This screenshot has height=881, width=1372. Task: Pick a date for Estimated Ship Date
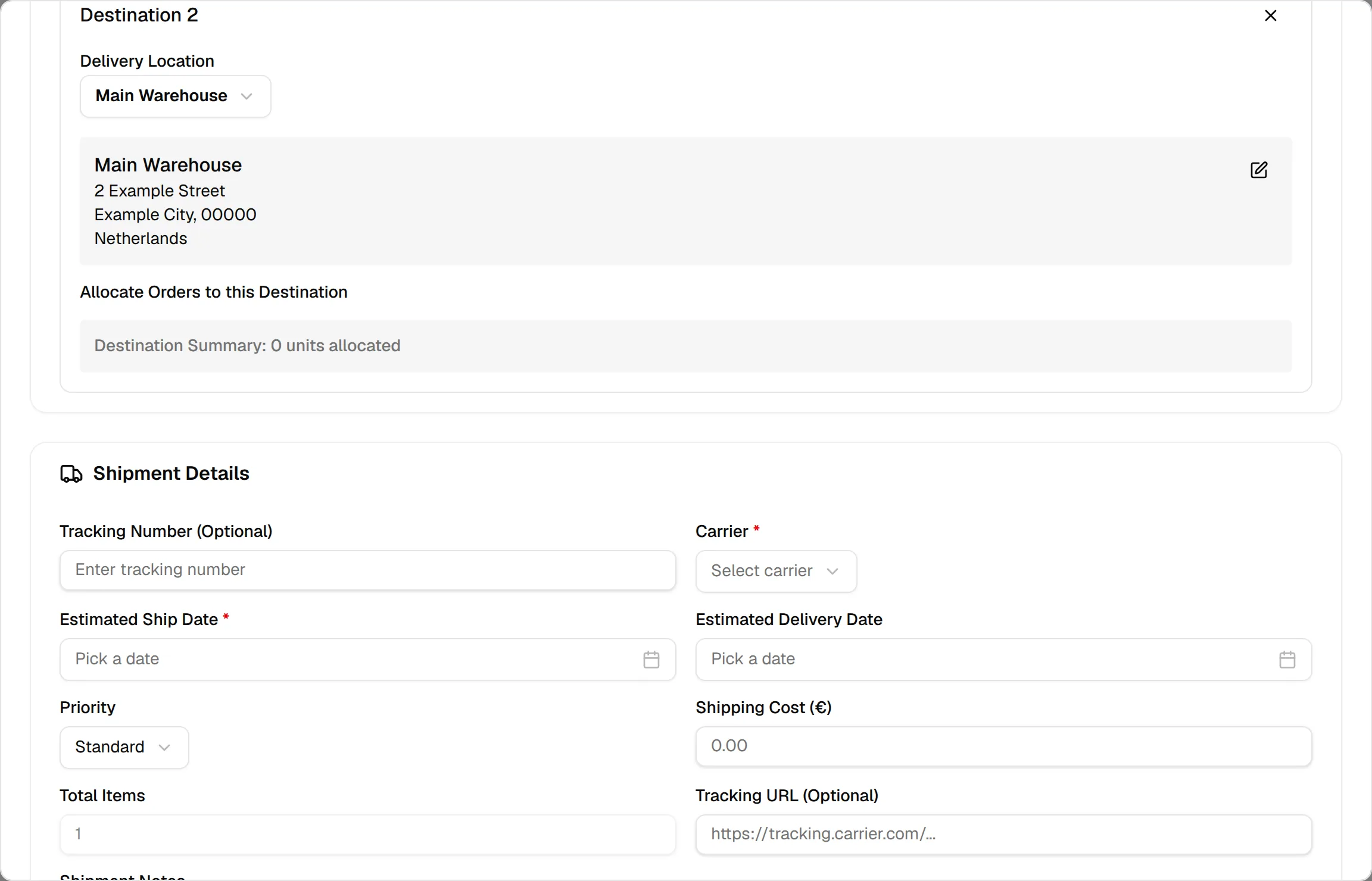(x=367, y=660)
